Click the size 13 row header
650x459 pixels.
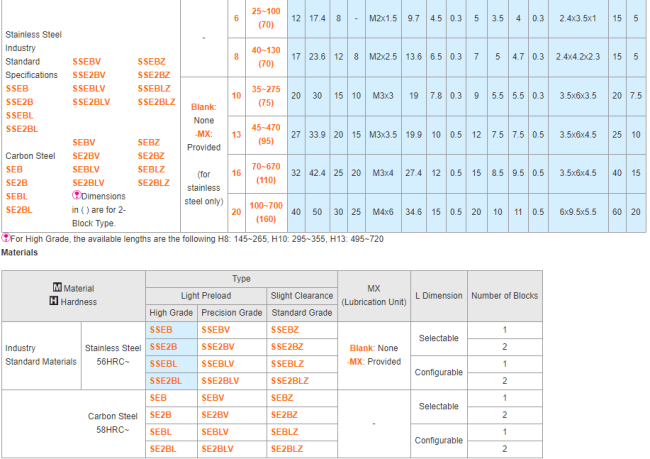coord(237,134)
